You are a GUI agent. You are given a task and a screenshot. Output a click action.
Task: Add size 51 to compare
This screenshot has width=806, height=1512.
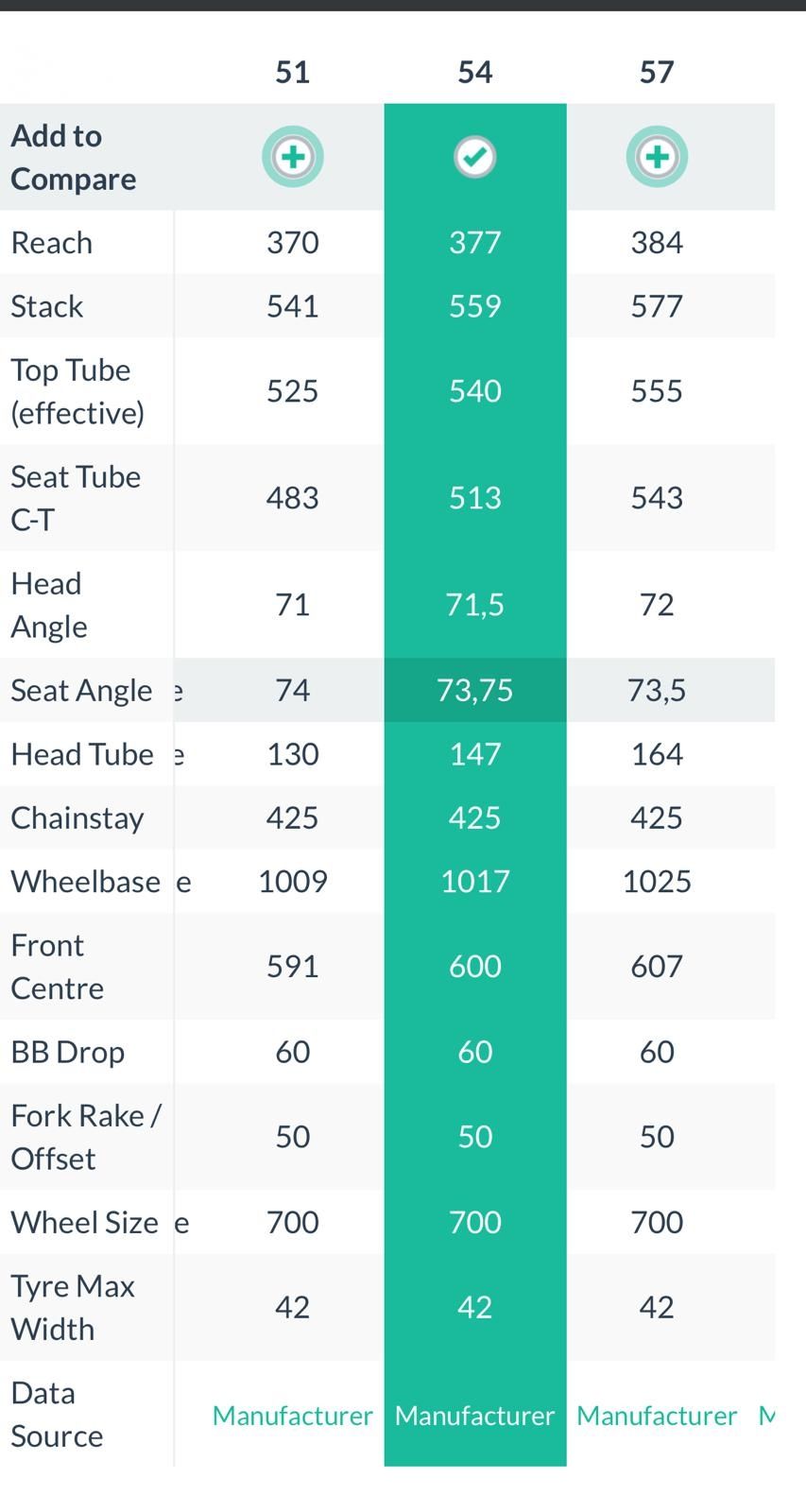point(293,157)
